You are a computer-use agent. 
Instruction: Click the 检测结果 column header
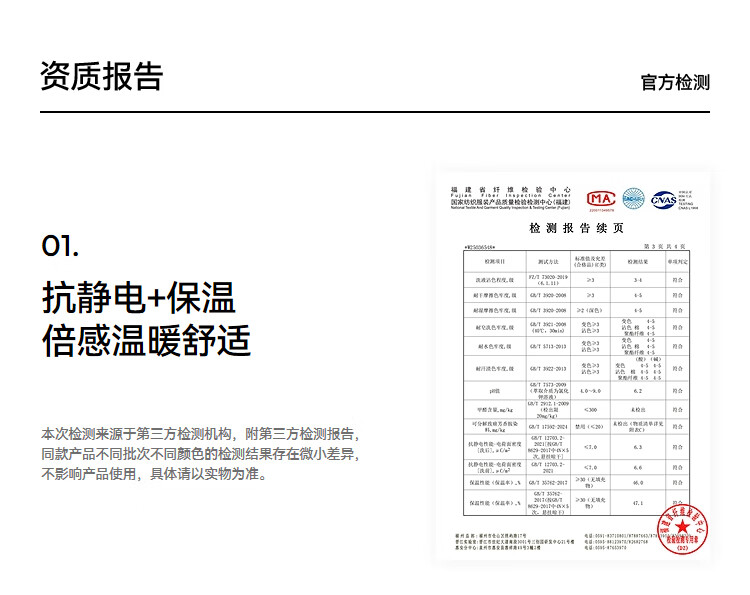[x=638, y=262]
